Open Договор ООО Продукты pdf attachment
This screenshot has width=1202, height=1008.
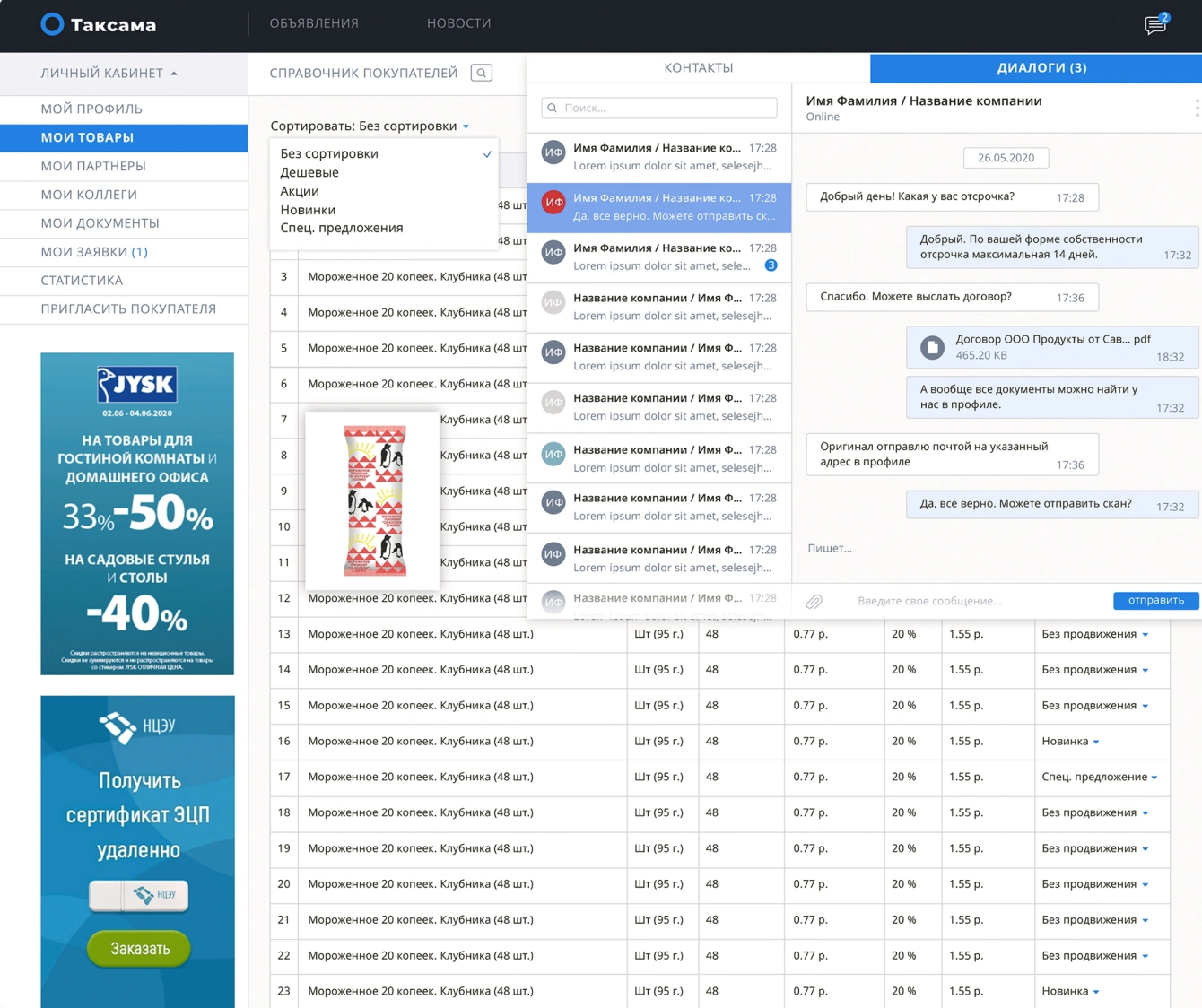pos(1052,347)
